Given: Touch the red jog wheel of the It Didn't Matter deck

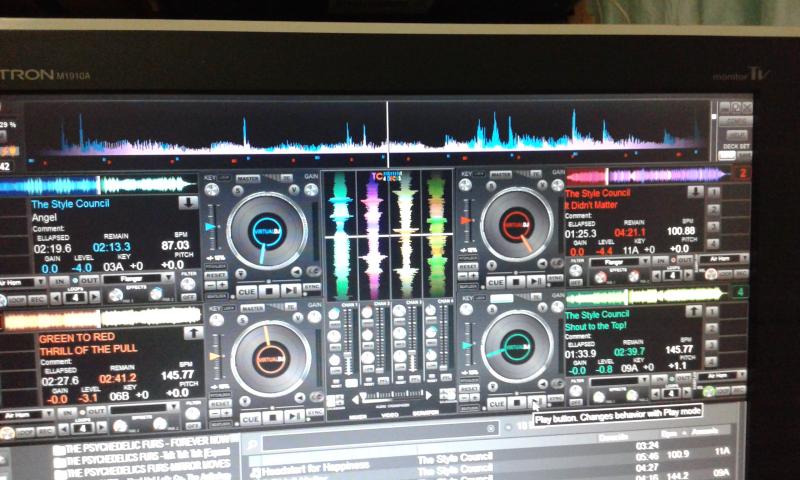Looking at the screenshot, I should click(x=517, y=224).
